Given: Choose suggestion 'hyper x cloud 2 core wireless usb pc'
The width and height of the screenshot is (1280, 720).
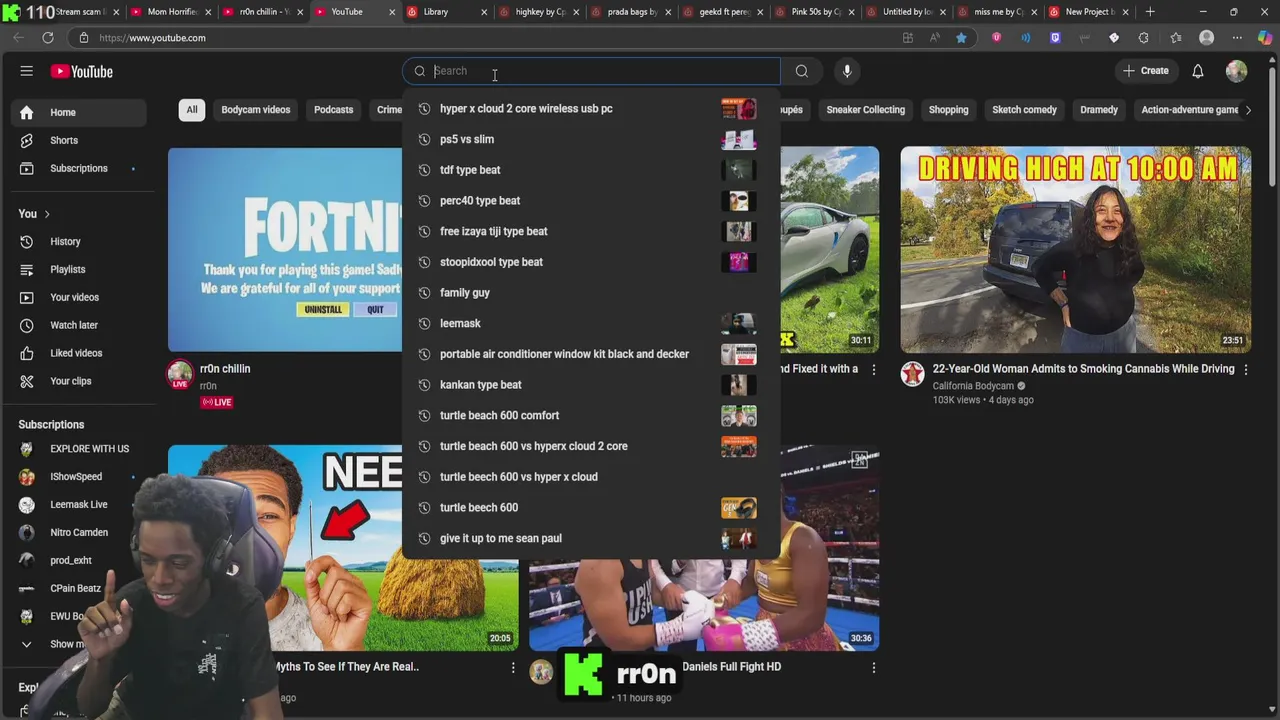Looking at the screenshot, I should point(591,109).
